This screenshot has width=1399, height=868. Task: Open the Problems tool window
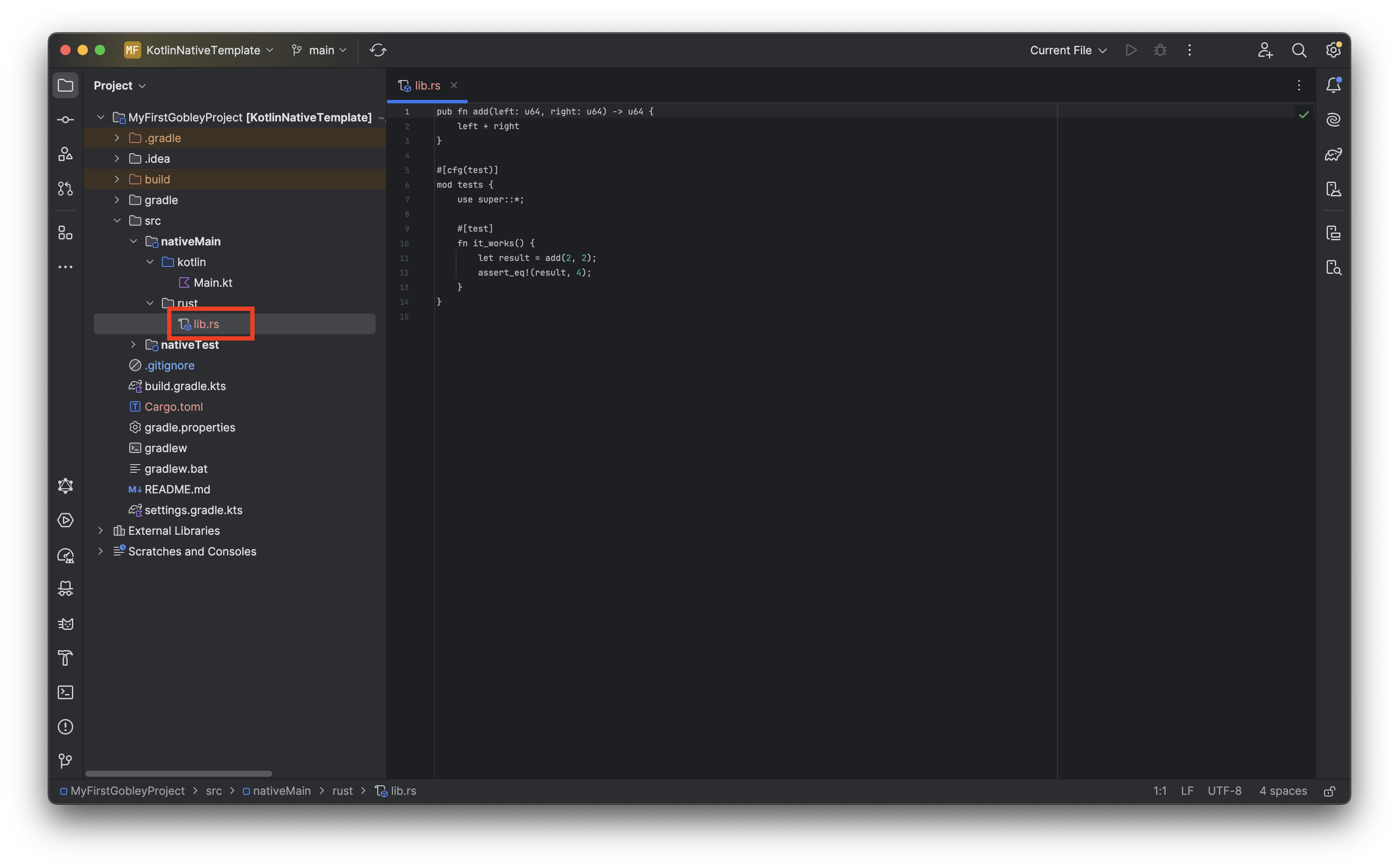[x=65, y=727]
